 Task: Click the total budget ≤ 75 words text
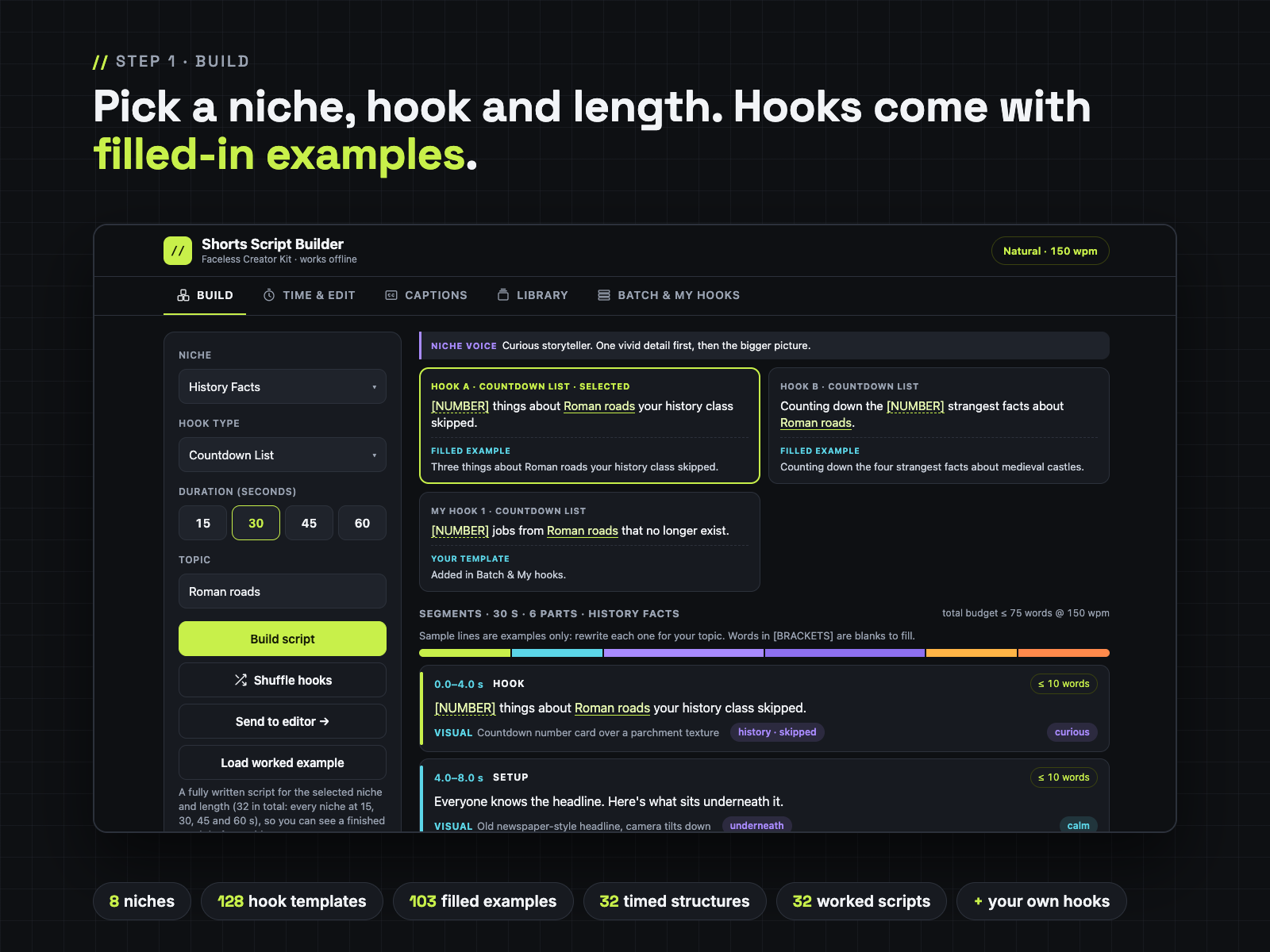click(x=1026, y=613)
